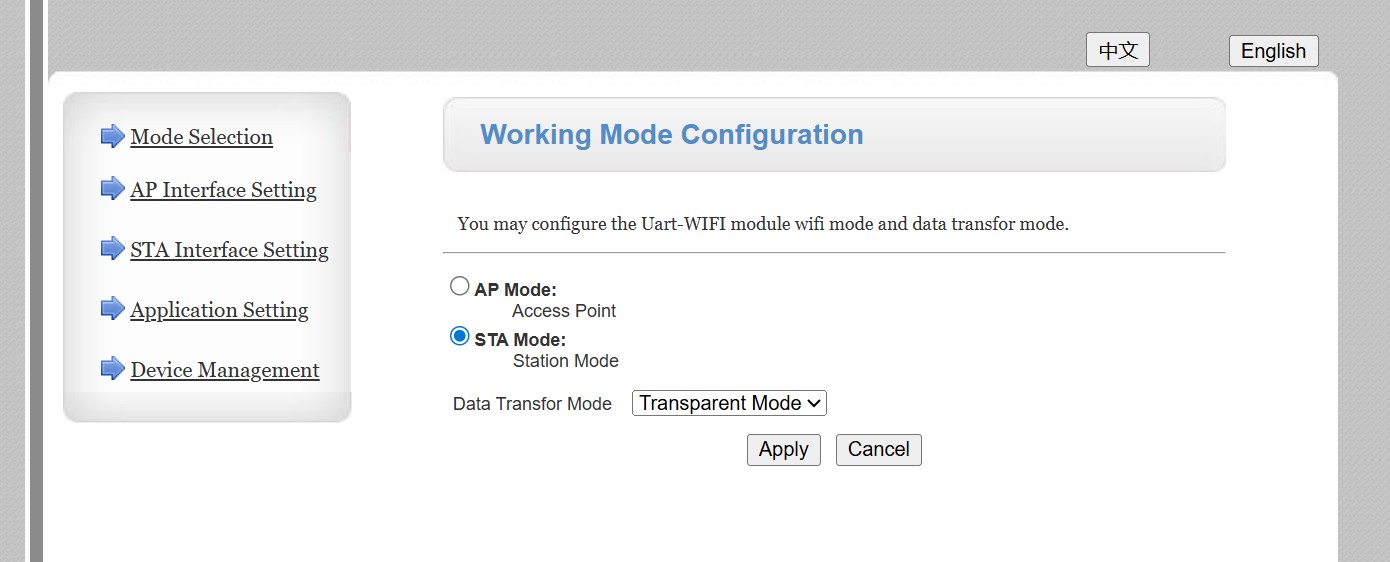Click the arrow icon beside Device Management
Image resolution: width=1390 pixels, height=562 pixels.
tap(112, 369)
